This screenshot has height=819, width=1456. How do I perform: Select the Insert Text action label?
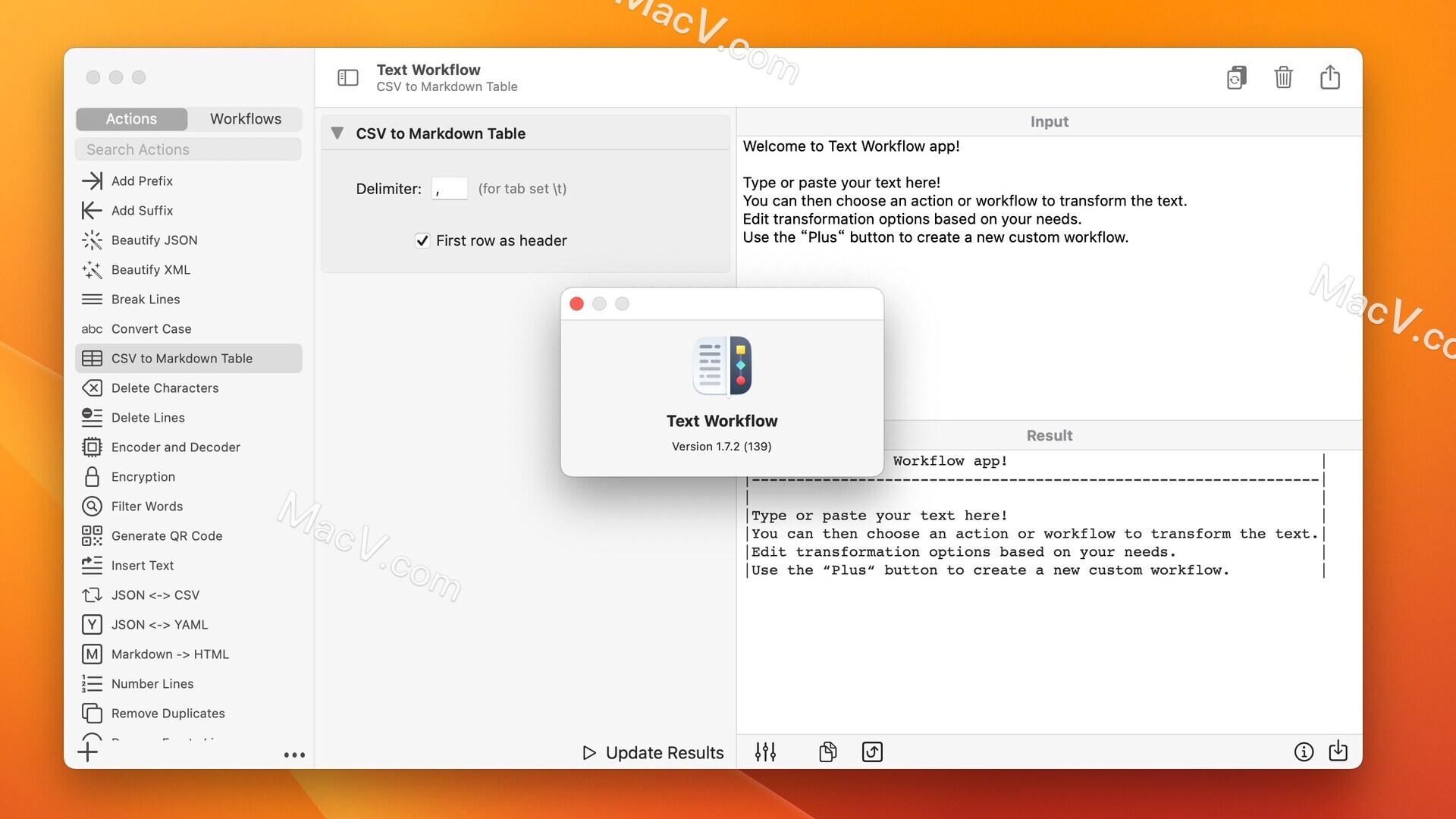click(143, 565)
